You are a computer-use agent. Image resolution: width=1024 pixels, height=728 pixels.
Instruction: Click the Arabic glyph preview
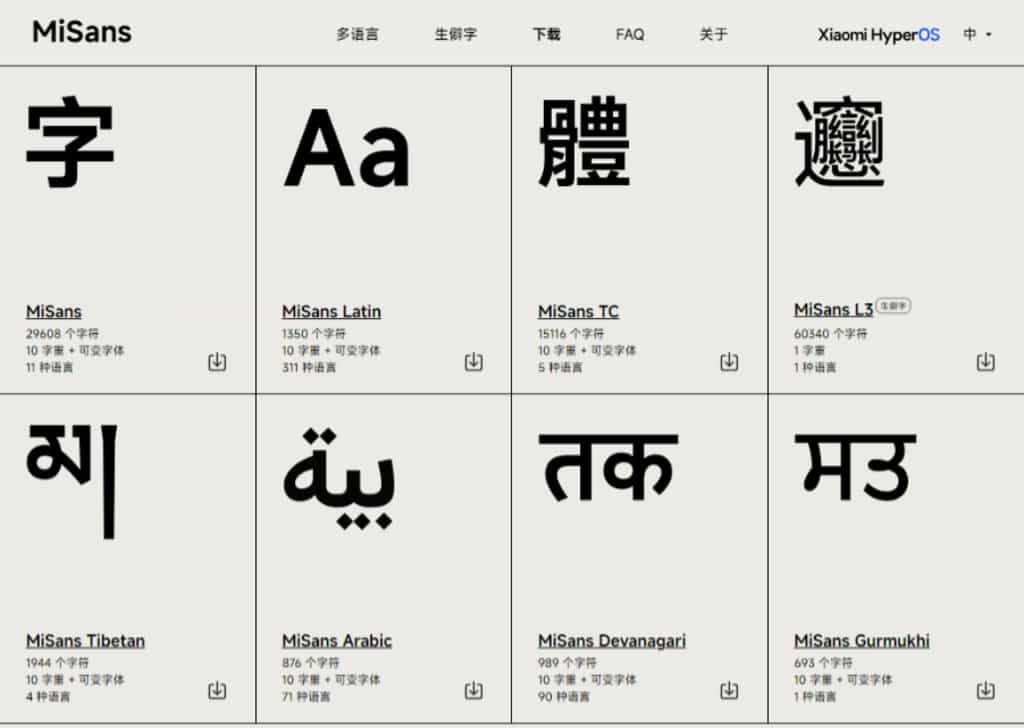pos(339,479)
